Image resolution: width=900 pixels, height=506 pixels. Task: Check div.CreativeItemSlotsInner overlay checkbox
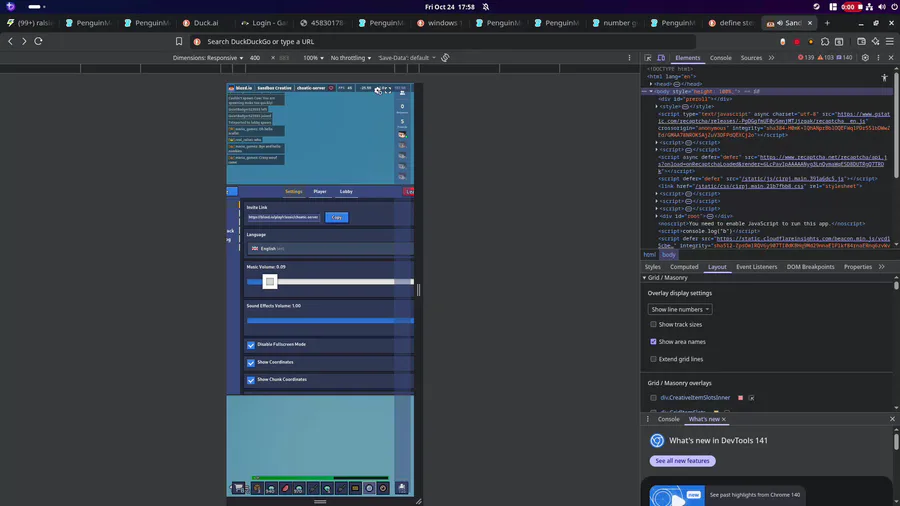pyautogui.click(x=653, y=398)
